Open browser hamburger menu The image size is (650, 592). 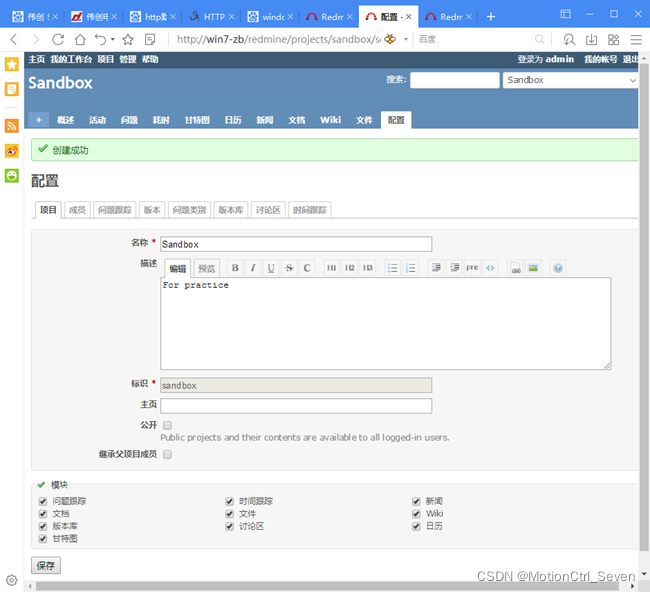pos(636,39)
